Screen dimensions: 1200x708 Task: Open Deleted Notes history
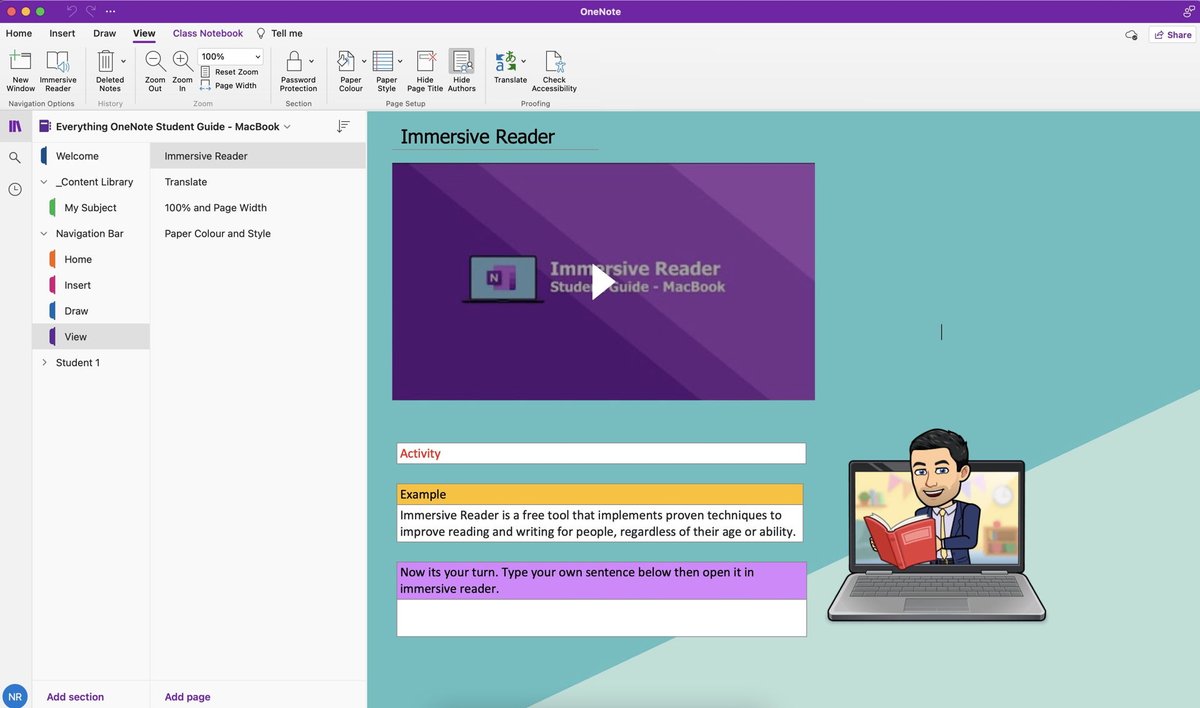pos(109,71)
